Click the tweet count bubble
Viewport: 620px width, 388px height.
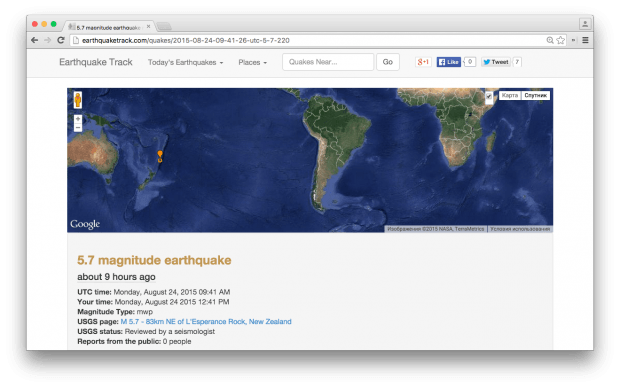517,62
